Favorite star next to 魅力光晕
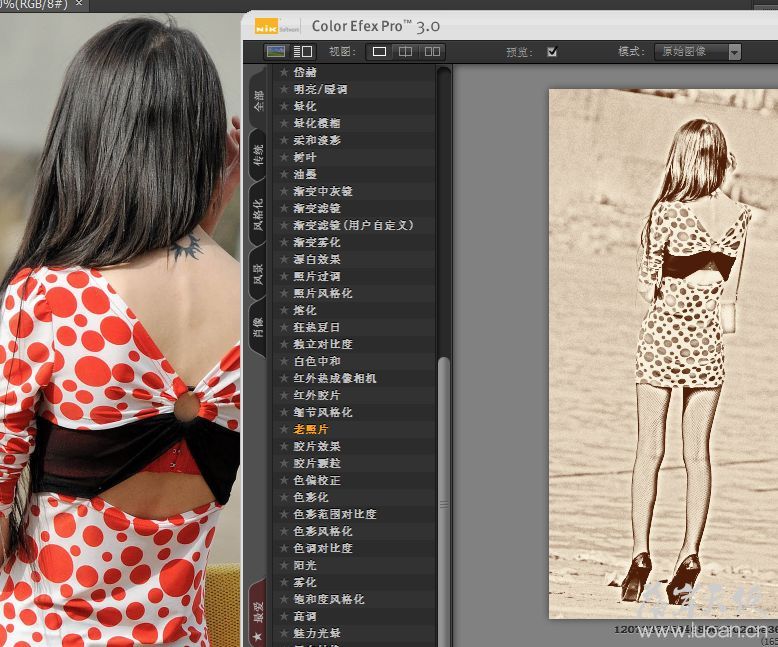This screenshot has height=647, width=778. point(284,633)
